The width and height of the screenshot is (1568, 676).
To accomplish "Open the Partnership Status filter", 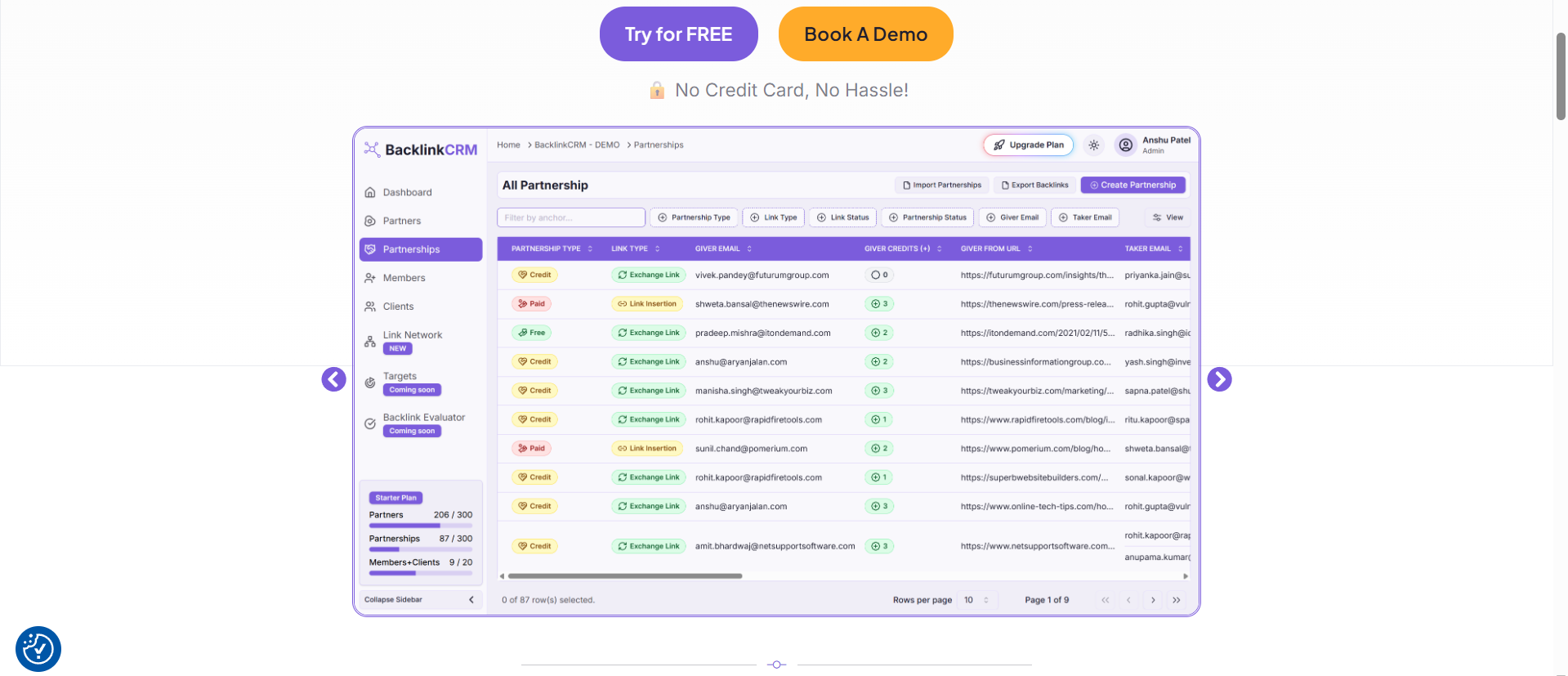I will point(927,217).
